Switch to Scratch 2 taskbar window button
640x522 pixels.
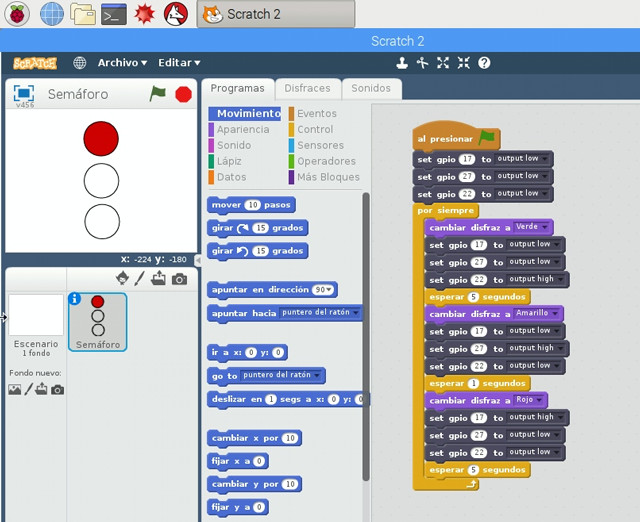tap(276, 14)
